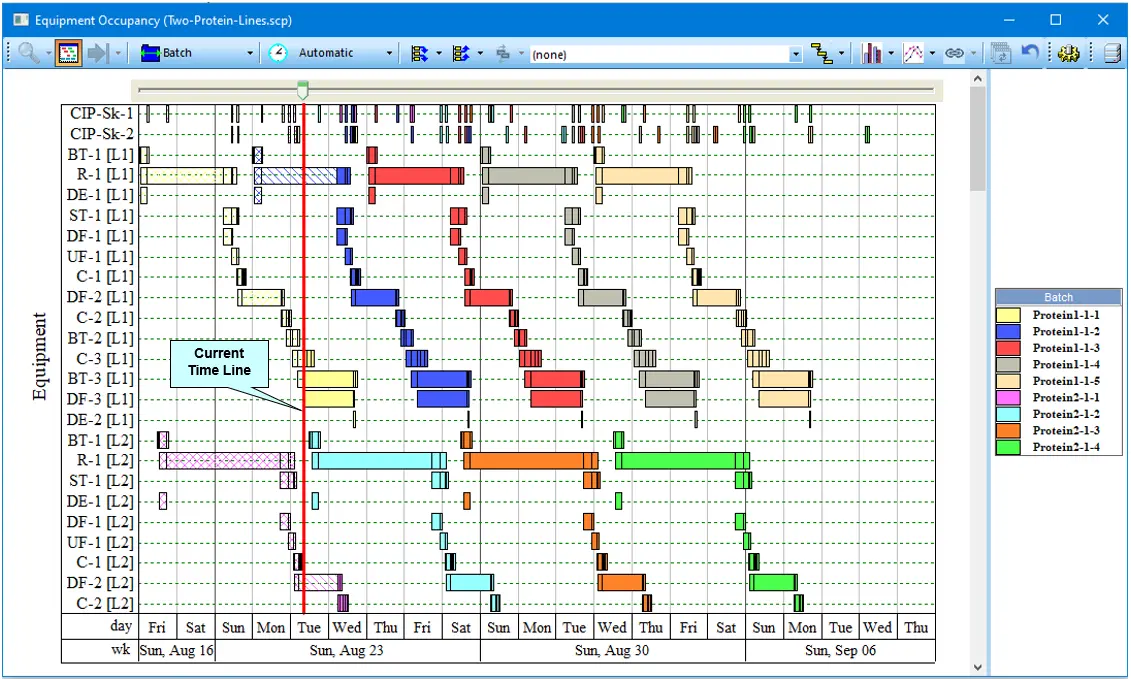The image size is (1131, 679).
Task: Click the Equipment axis title
Action: coord(40,356)
